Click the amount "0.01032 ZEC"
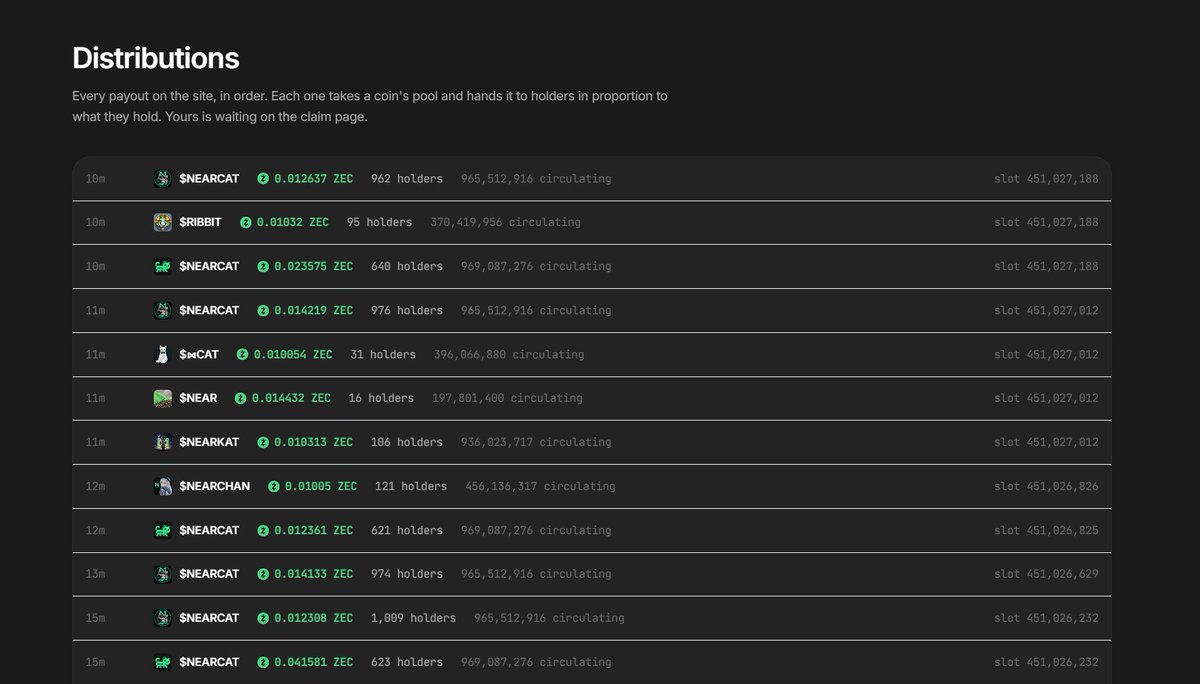The image size is (1200, 684). tap(293, 222)
